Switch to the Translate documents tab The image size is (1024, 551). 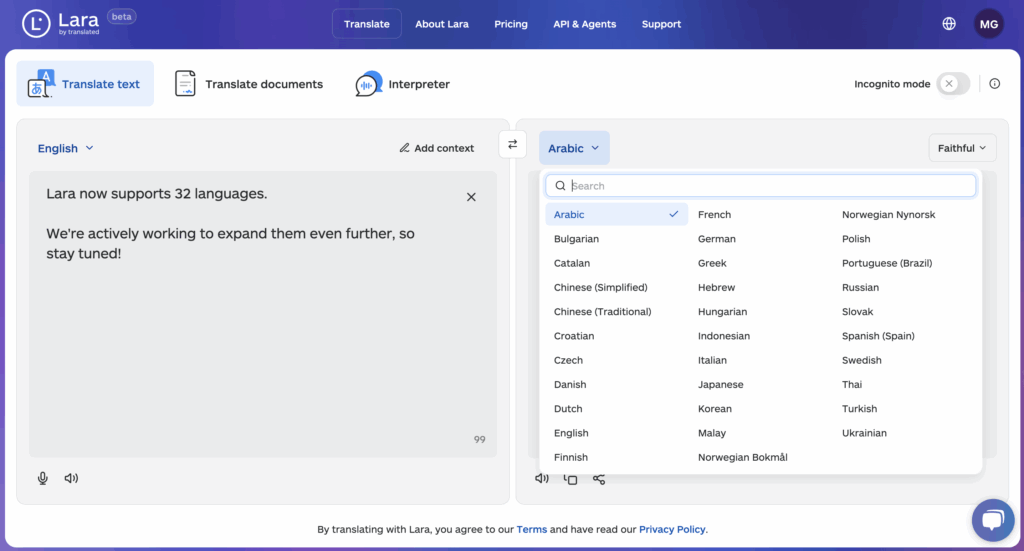[249, 84]
